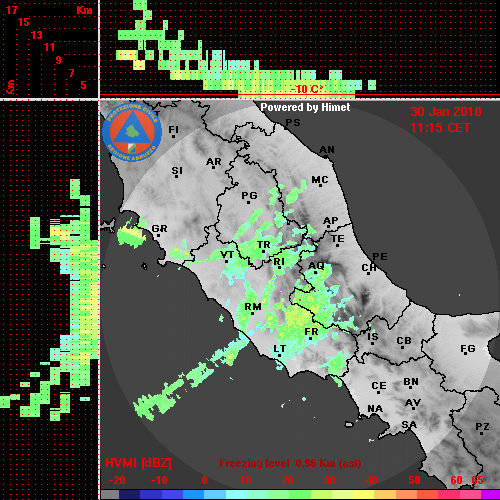The image size is (500, 500).
Task: Select the MC city label
Action: [320, 180]
